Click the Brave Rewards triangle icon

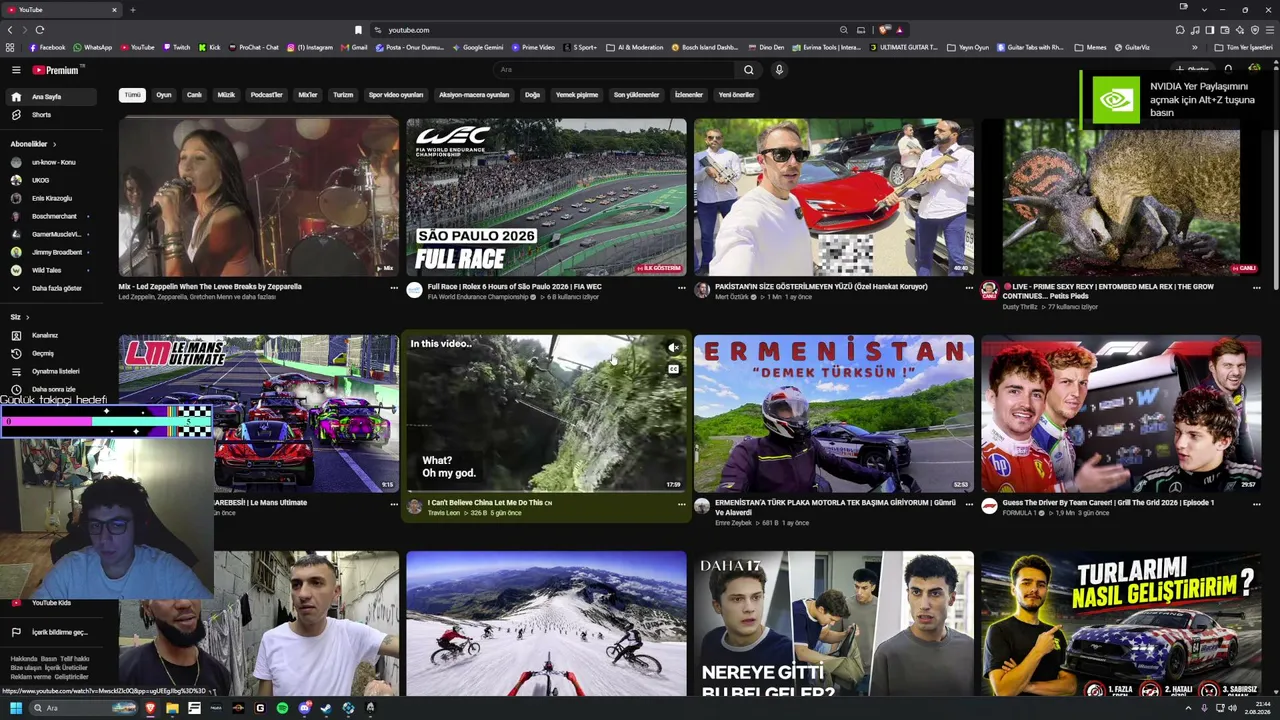pos(899,30)
